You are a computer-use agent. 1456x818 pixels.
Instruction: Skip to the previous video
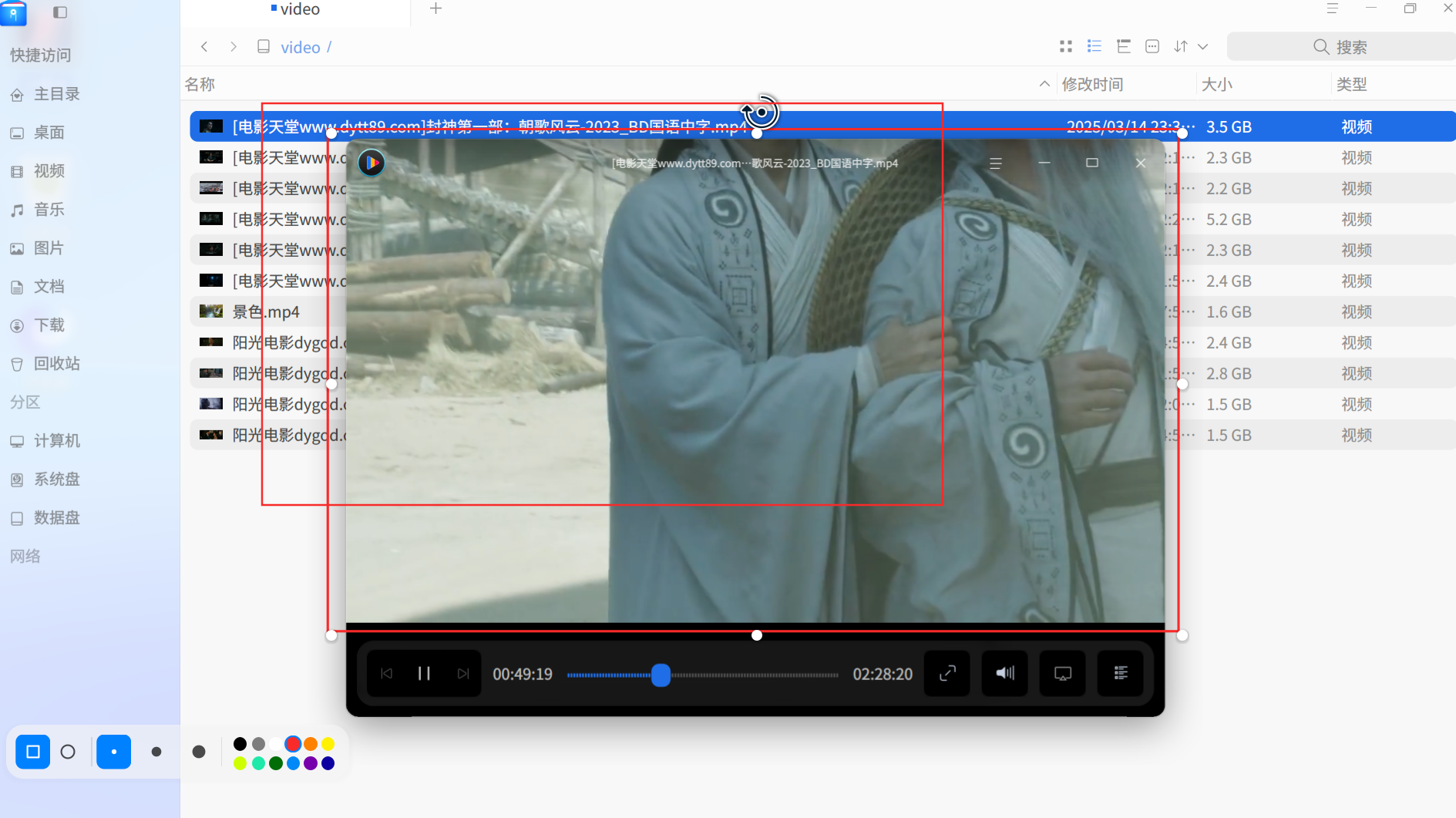click(x=387, y=673)
